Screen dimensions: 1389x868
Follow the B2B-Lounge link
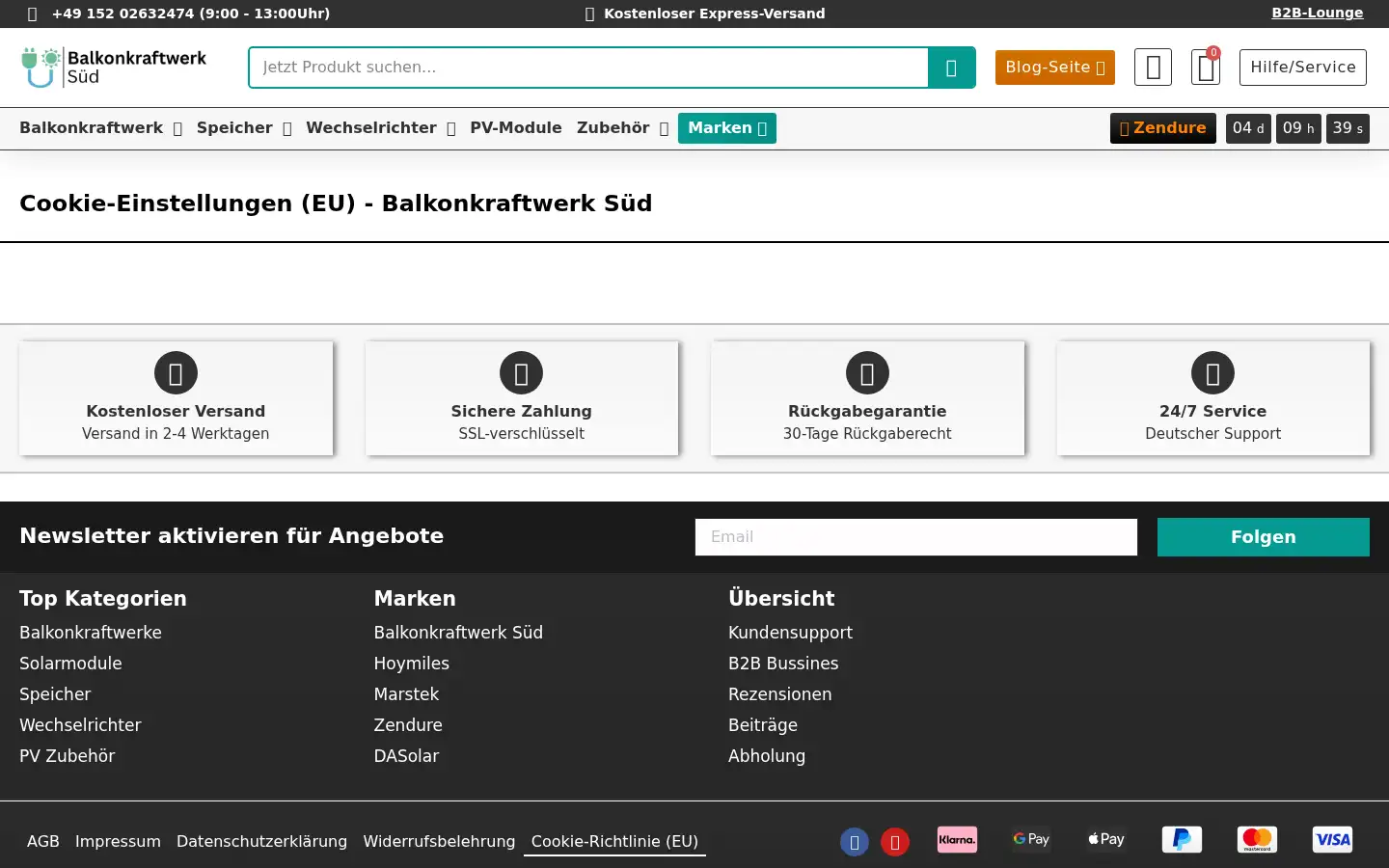tap(1318, 13)
